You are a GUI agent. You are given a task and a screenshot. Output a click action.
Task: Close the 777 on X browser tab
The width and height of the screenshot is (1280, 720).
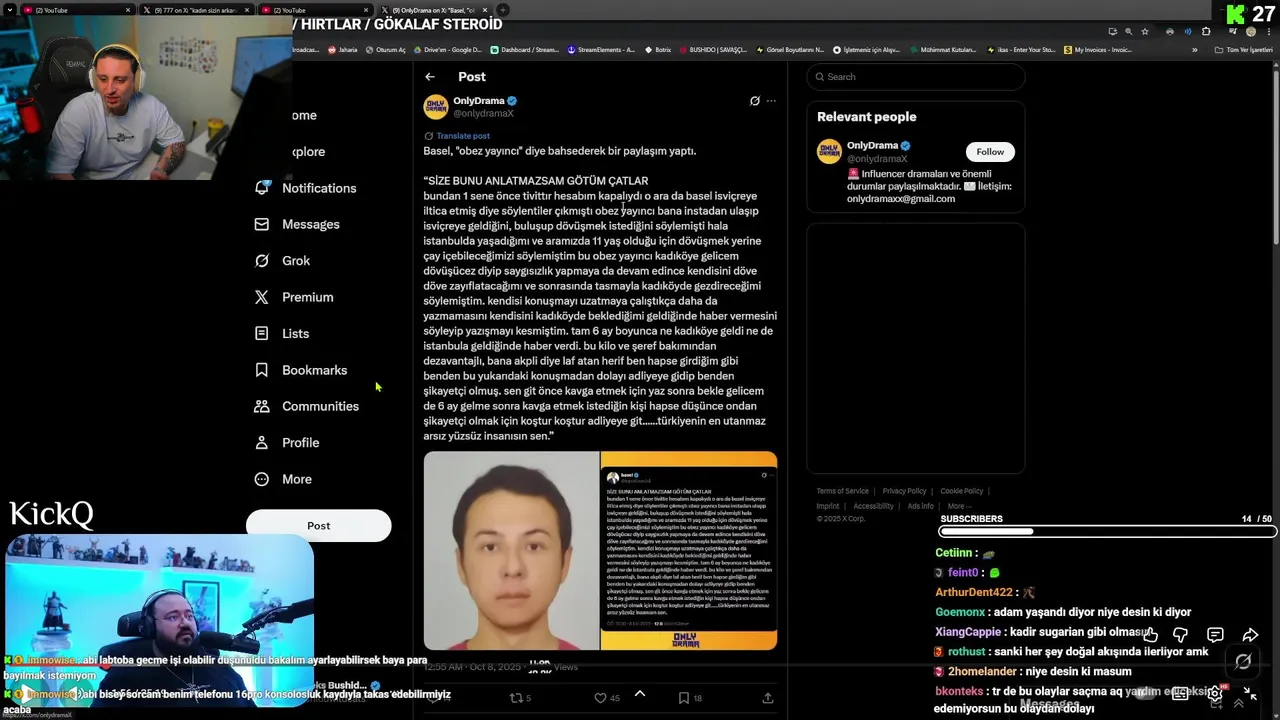245,10
